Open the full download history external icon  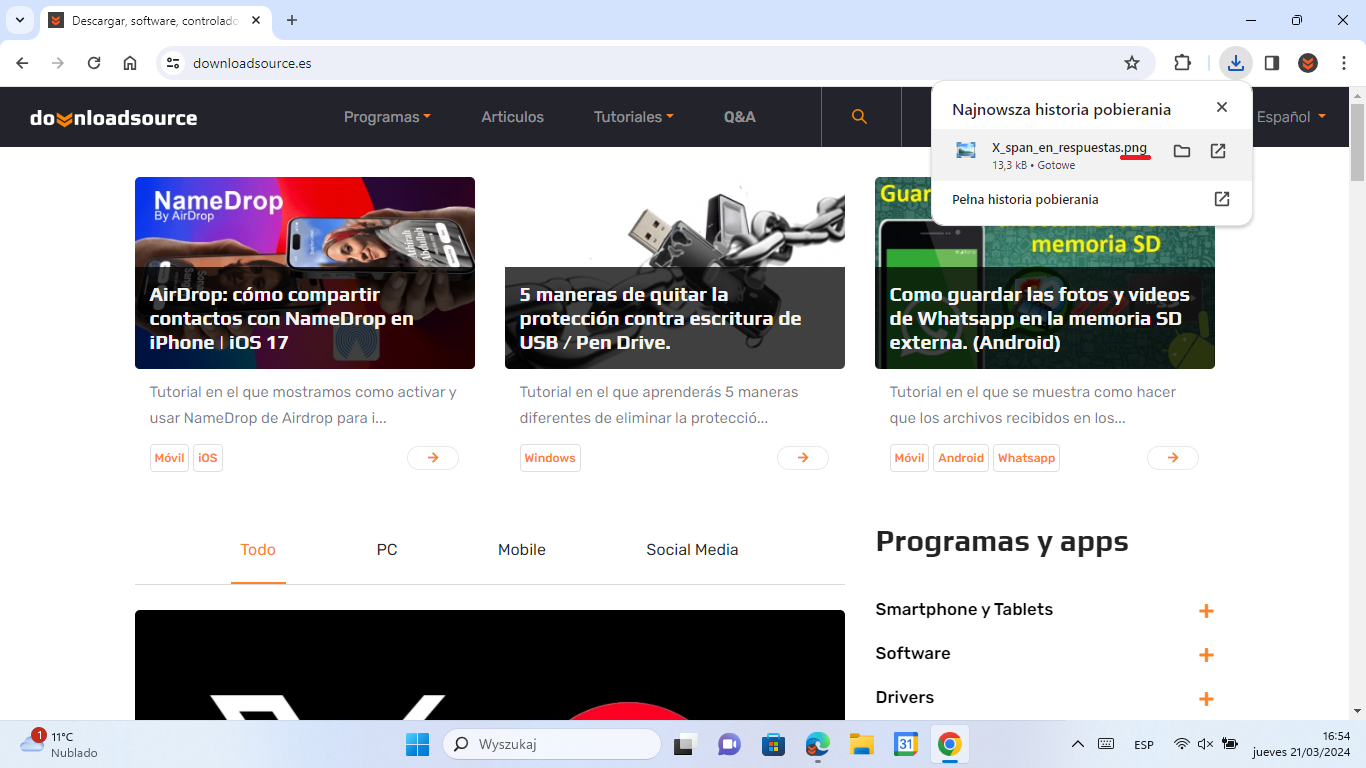click(1222, 199)
